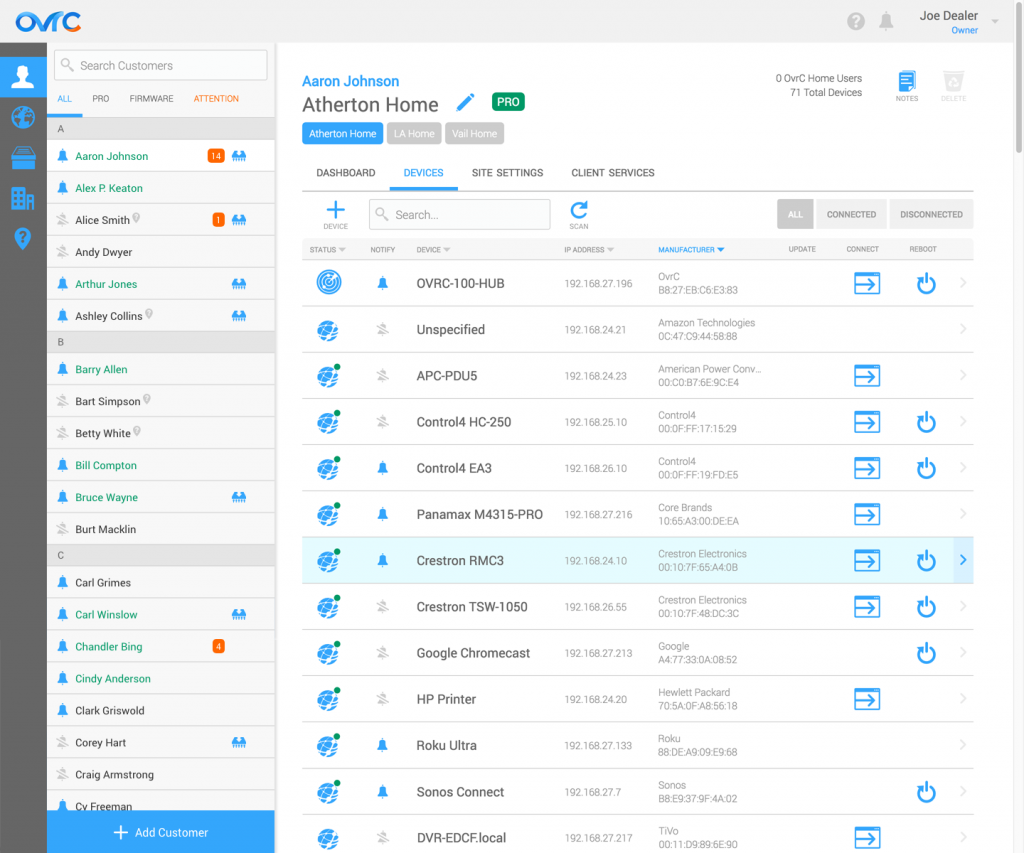Image resolution: width=1024 pixels, height=853 pixels.
Task: Connect to OVRC-100-HUB
Action: (867, 283)
